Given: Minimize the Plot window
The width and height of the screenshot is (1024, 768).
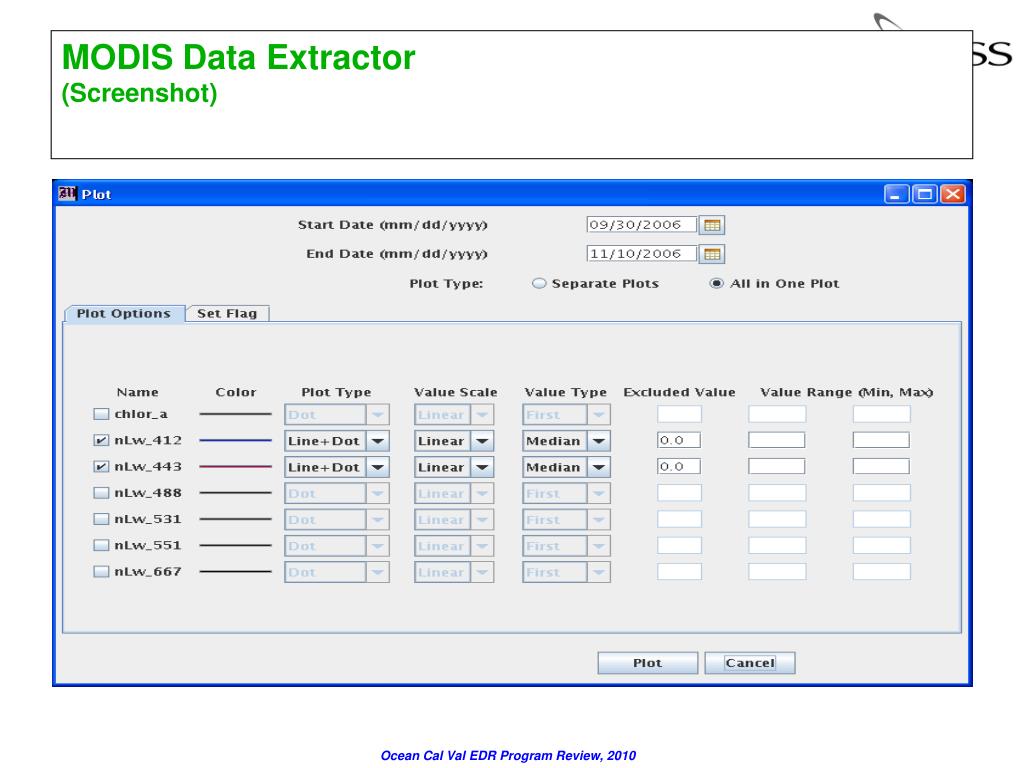Looking at the screenshot, I should pyautogui.click(x=897, y=194).
